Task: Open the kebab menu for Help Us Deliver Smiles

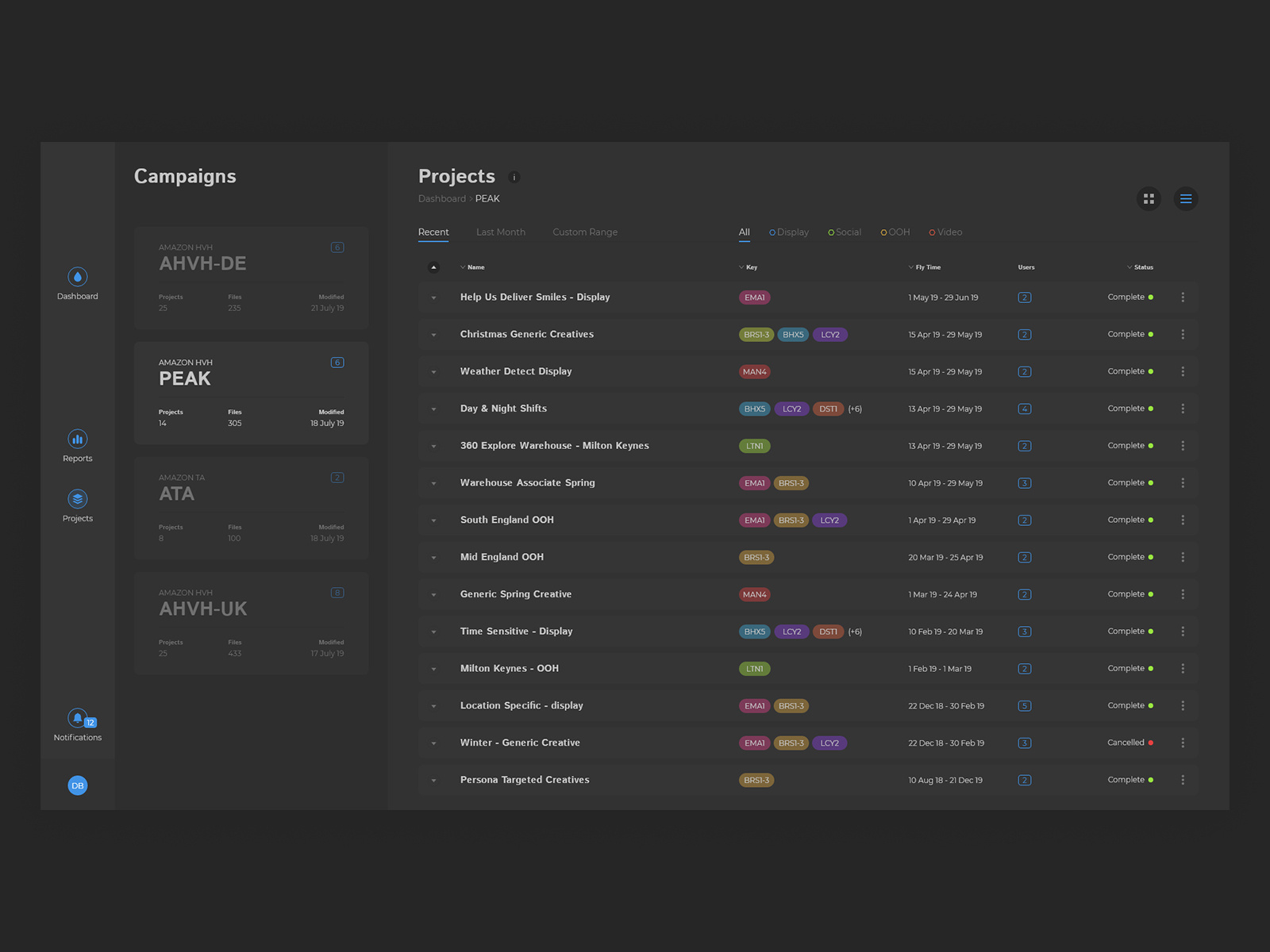Action: (1183, 297)
